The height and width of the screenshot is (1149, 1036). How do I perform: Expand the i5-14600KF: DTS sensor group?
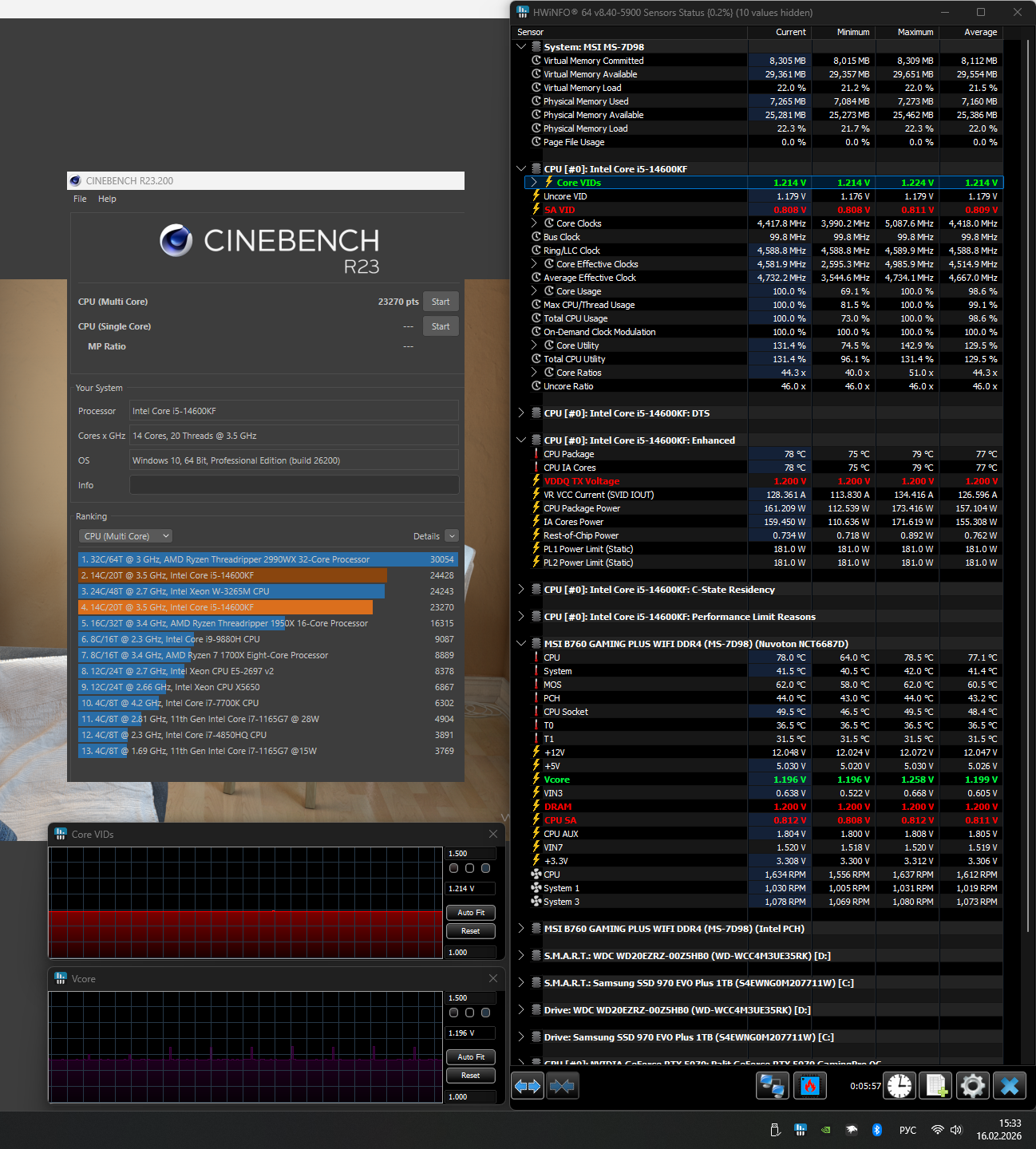click(521, 413)
